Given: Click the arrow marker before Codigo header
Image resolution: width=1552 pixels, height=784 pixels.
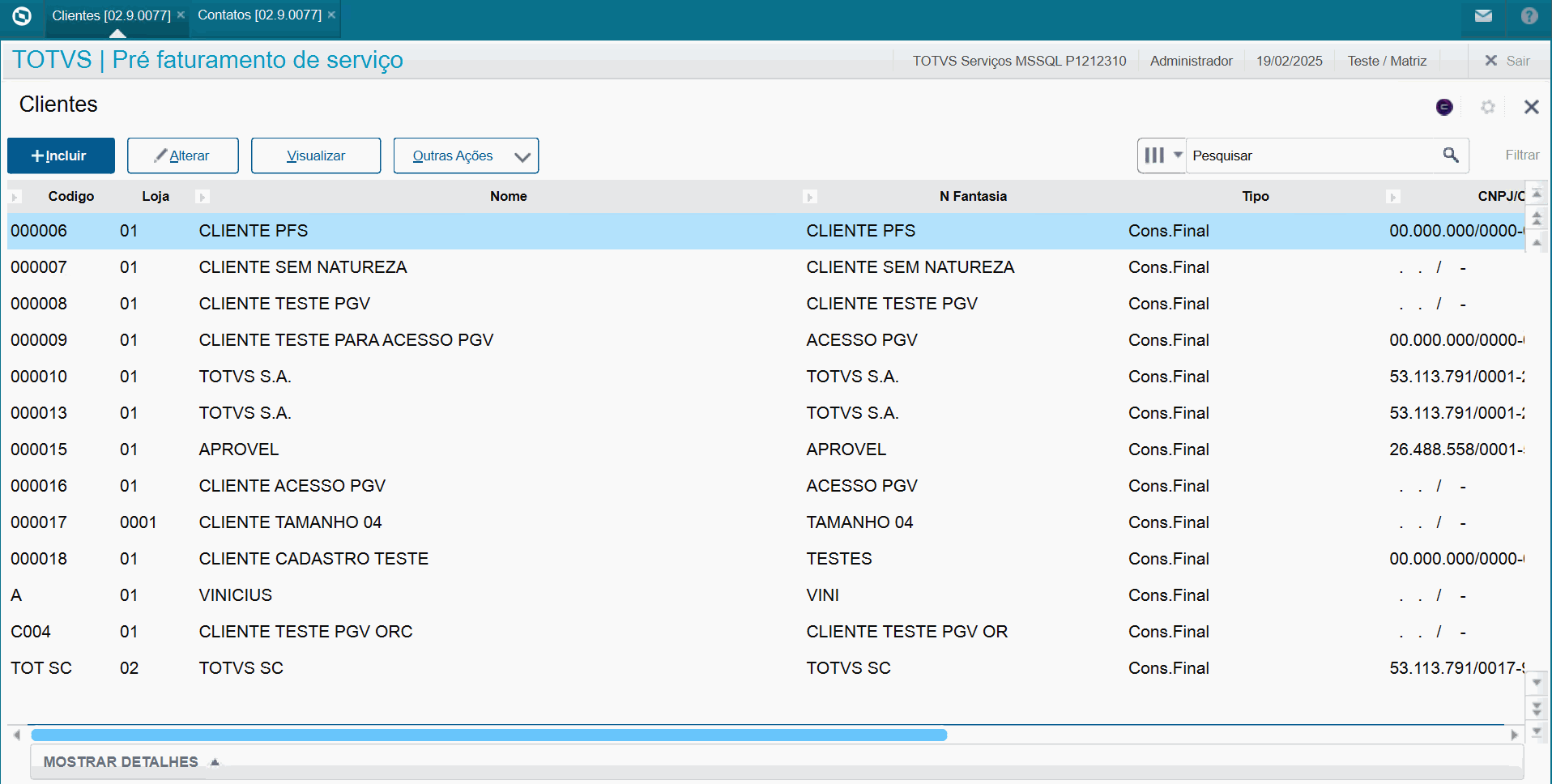Looking at the screenshot, I should click(15, 197).
